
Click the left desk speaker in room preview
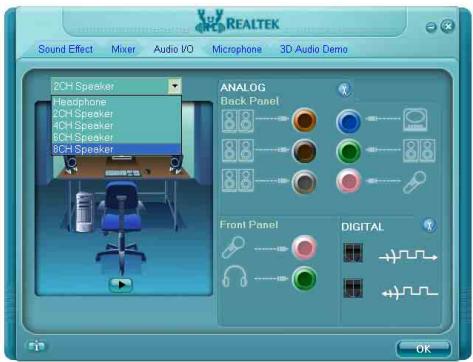pos(71,164)
